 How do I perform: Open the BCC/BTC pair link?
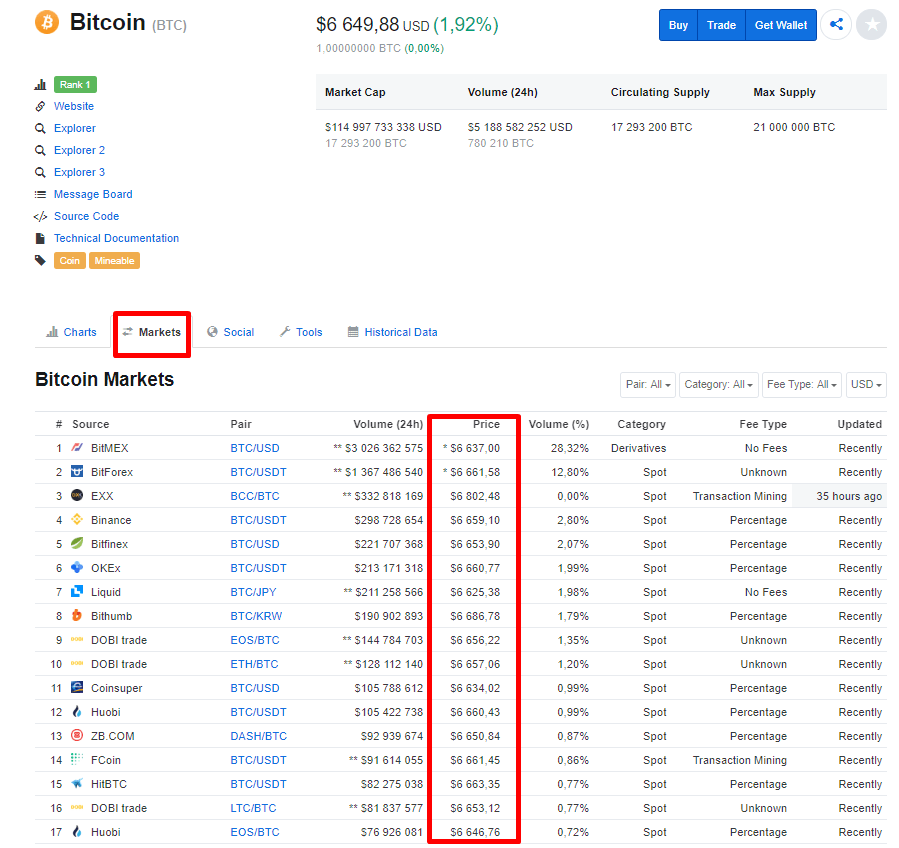coord(255,496)
